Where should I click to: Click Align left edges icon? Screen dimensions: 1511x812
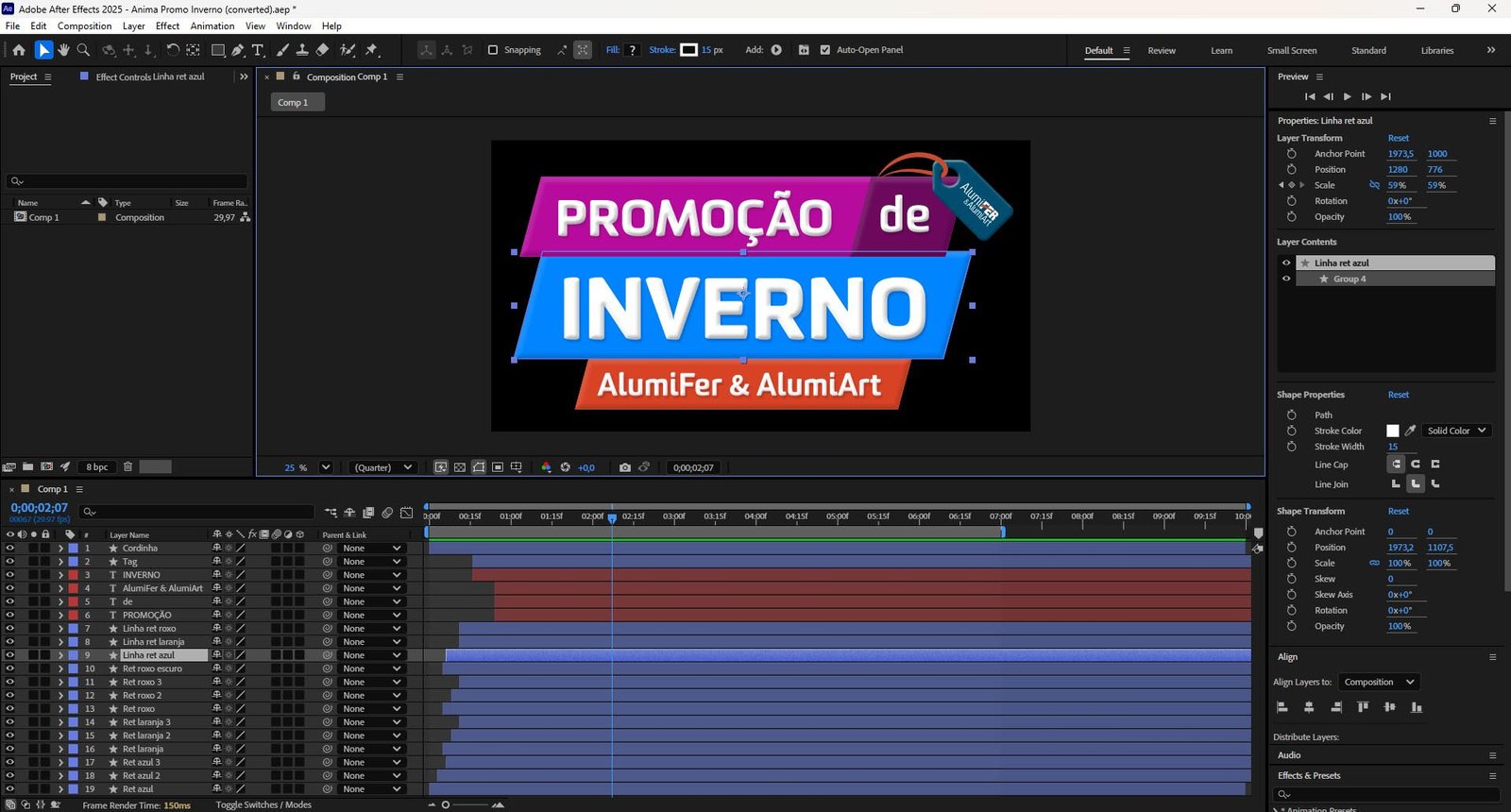[x=1282, y=707]
